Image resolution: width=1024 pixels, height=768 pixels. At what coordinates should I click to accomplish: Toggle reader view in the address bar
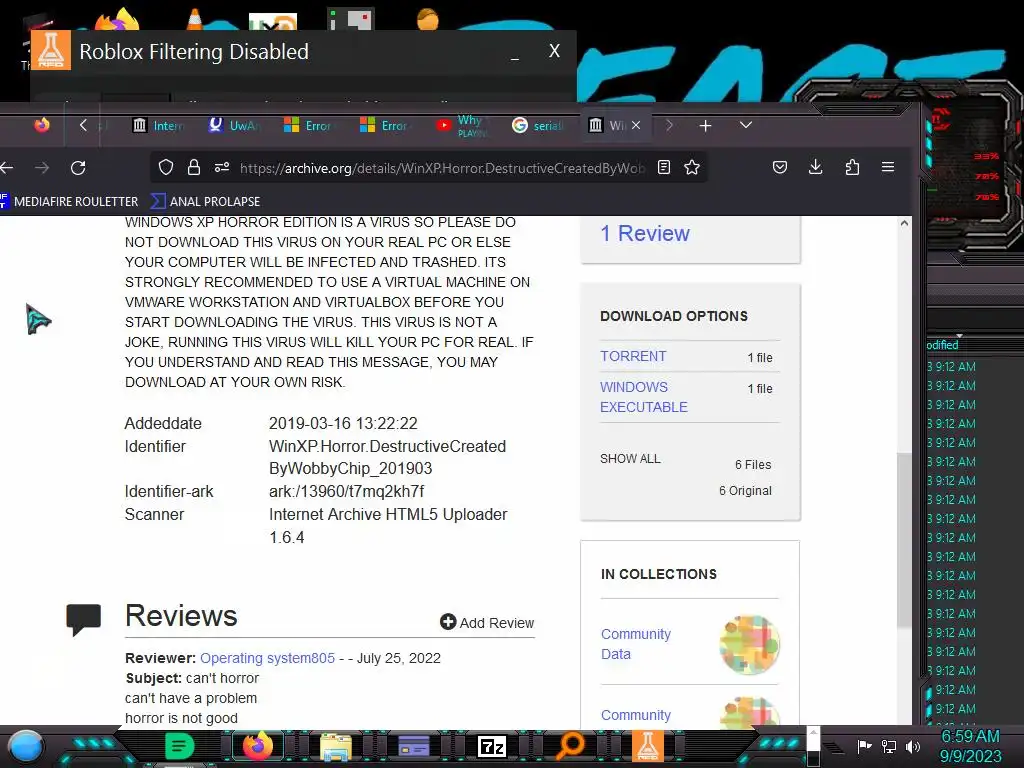point(664,168)
